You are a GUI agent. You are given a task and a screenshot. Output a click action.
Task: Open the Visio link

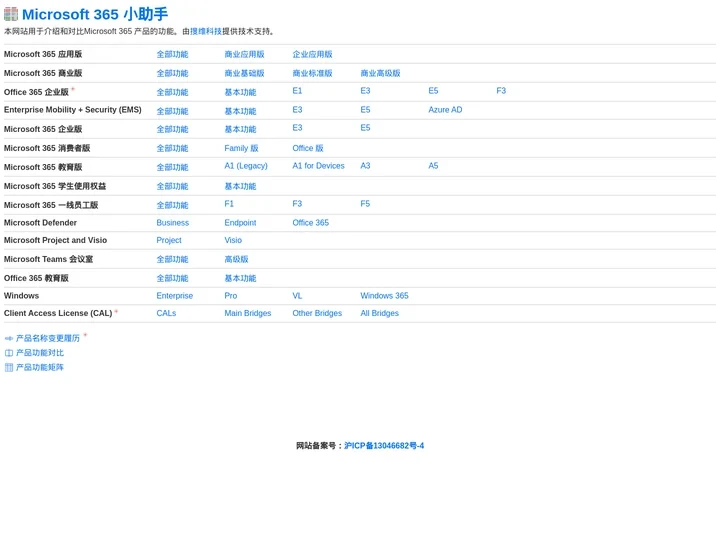(233, 240)
